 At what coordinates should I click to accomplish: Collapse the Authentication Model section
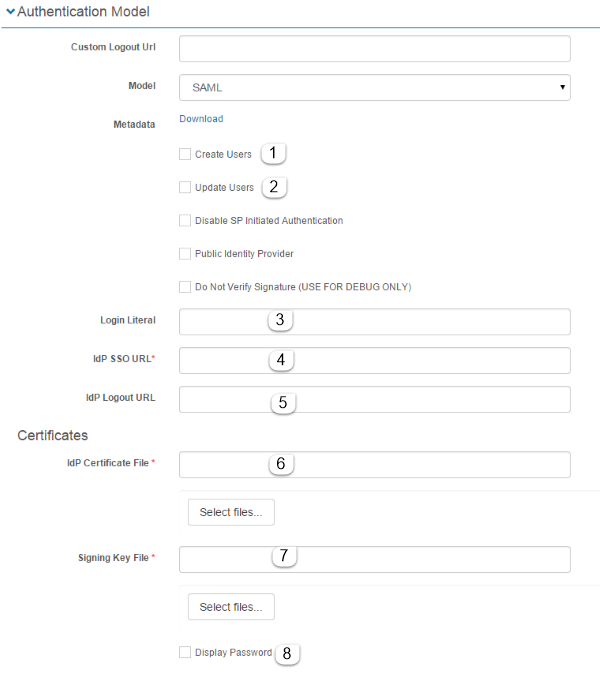11,12
